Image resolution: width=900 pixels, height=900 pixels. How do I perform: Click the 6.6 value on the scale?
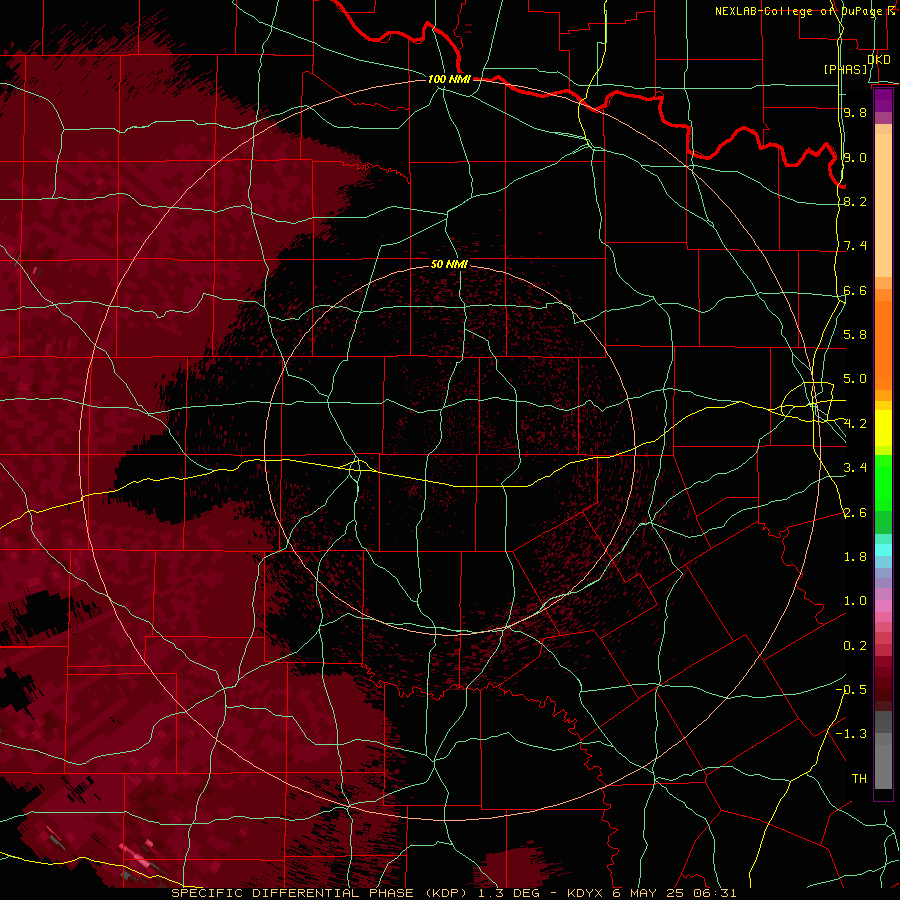coord(855,290)
